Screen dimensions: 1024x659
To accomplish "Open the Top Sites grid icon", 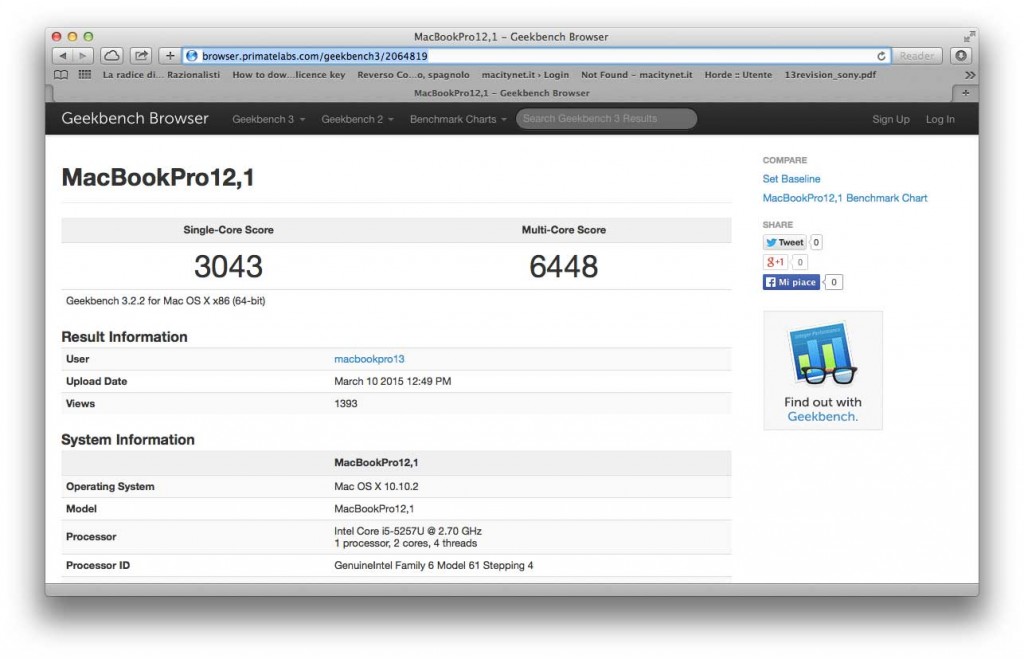I will [x=85, y=74].
